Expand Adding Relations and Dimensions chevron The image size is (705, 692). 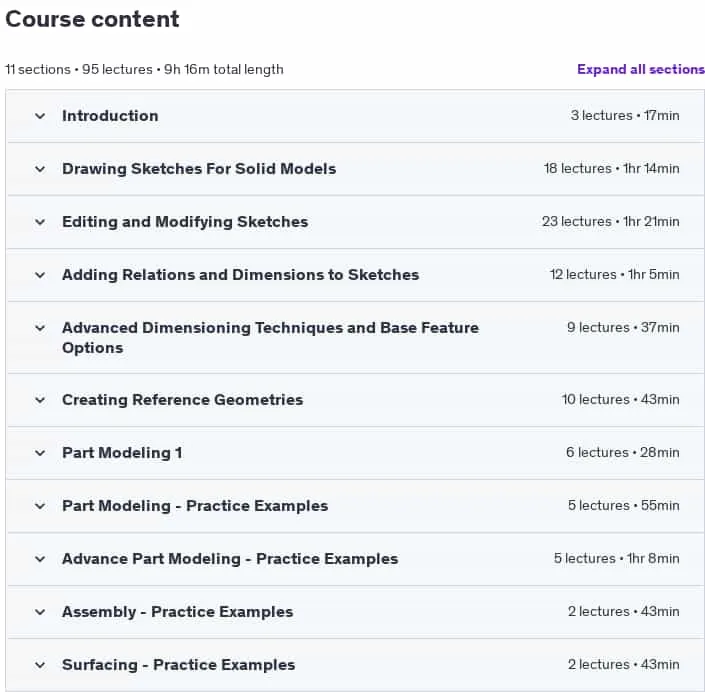[x=40, y=275]
